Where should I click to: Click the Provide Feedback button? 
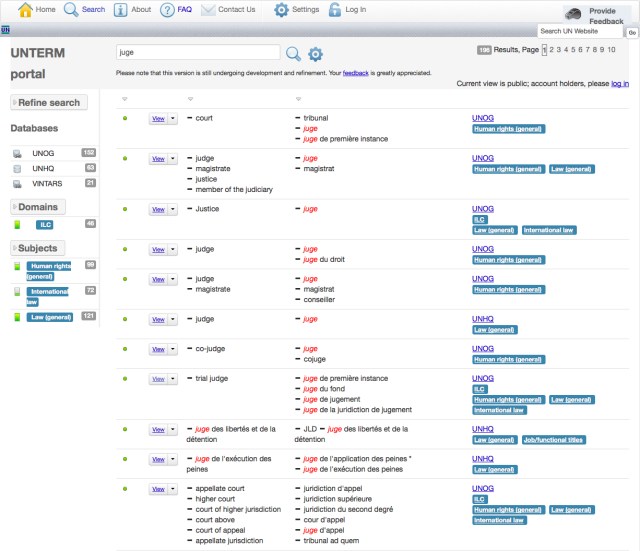[599, 15]
